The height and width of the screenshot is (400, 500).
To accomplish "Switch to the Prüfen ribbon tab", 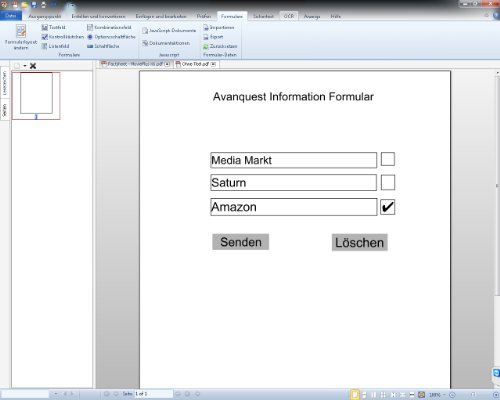I will point(204,16).
